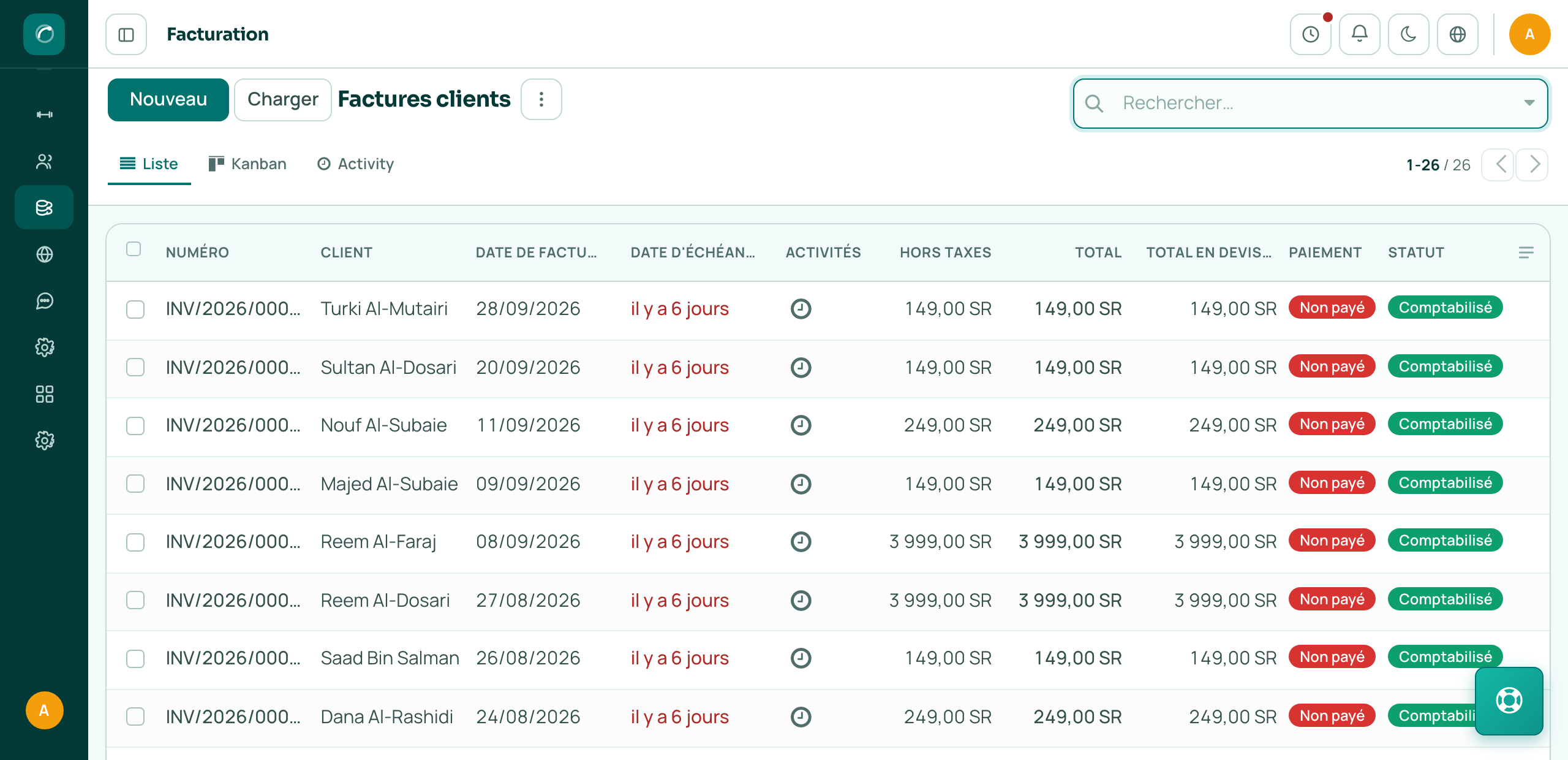1568x760 pixels.
Task: Click the Charger button
Action: click(x=283, y=99)
